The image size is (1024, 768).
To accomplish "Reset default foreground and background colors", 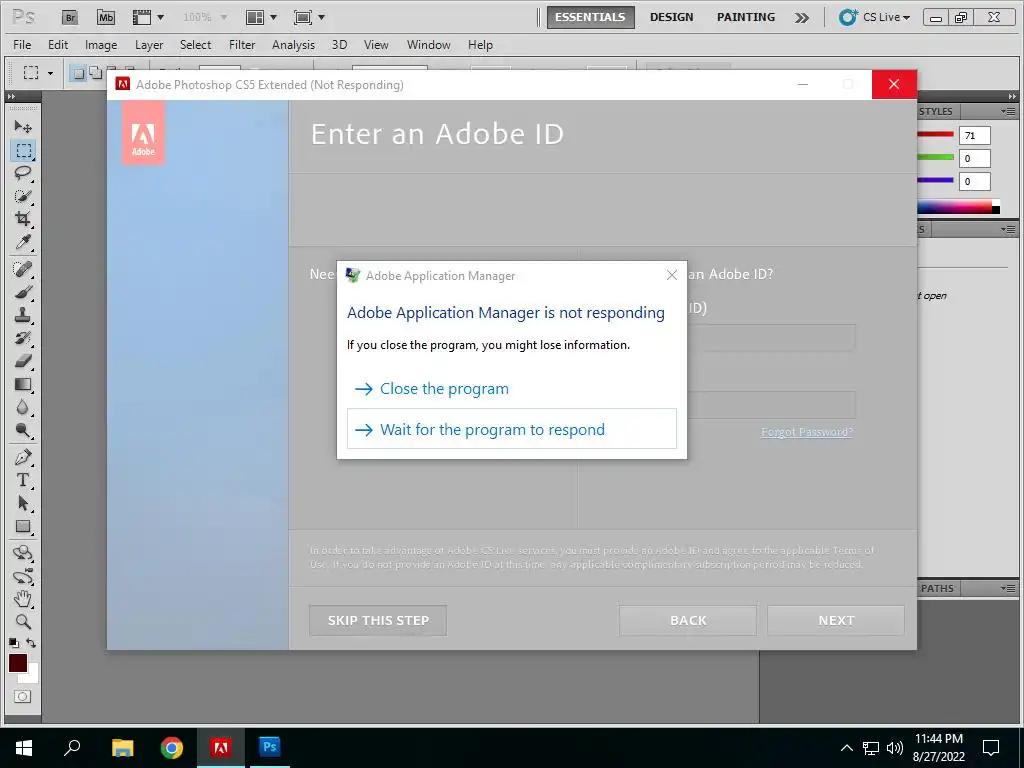I will (14, 643).
